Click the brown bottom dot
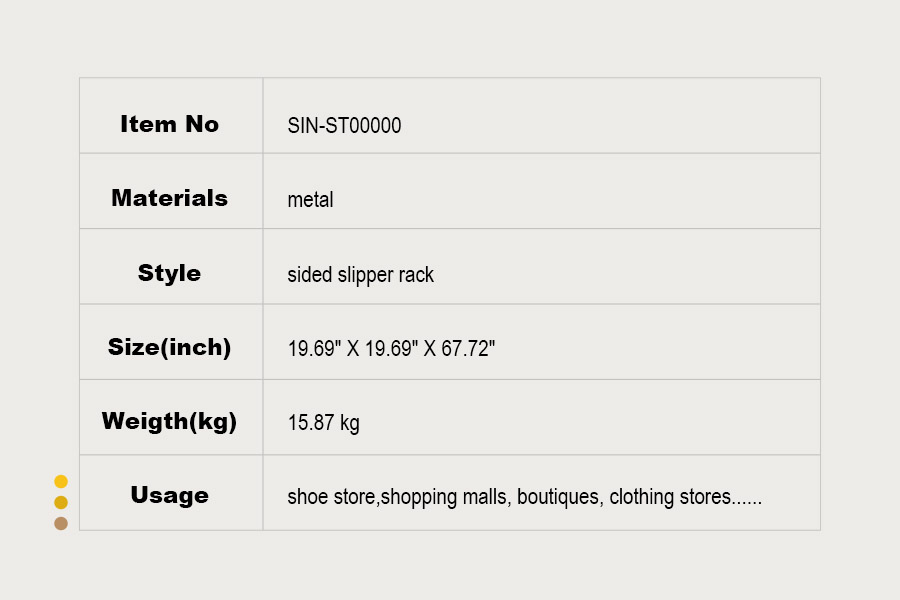The image size is (900, 600). click(x=61, y=523)
